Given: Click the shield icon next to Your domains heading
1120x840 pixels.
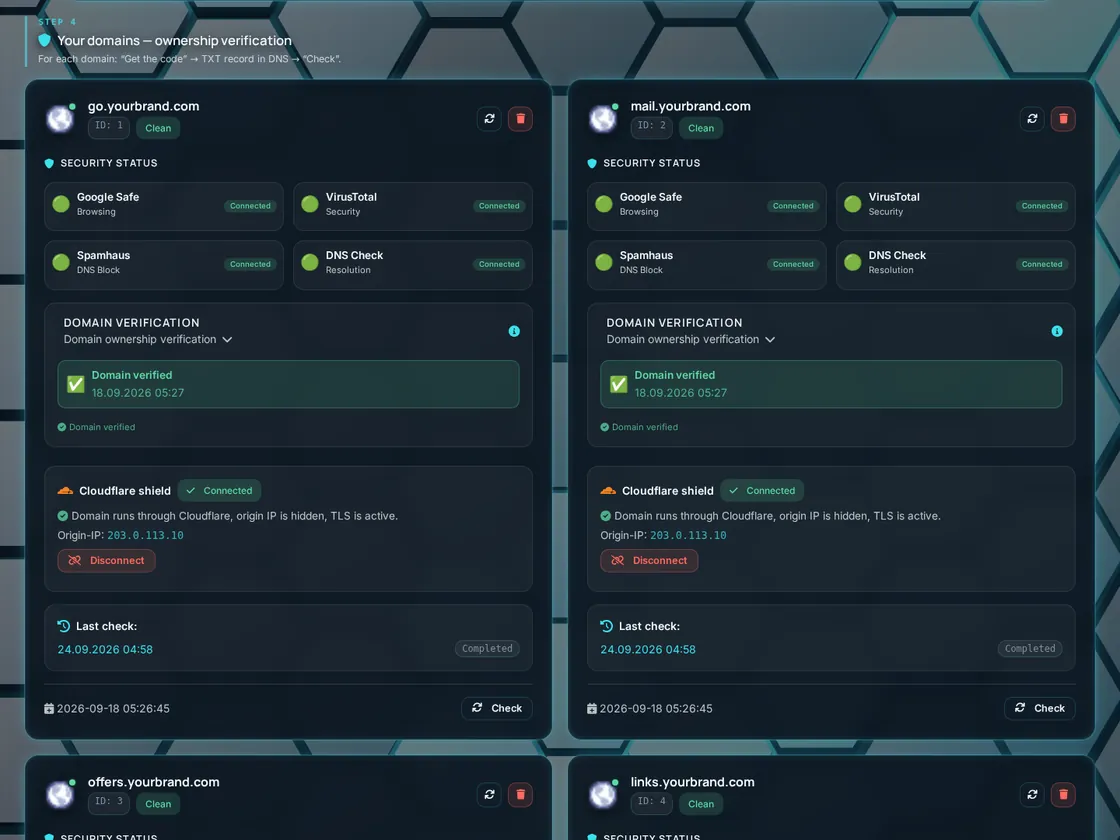Looking at the screenshot, I should click(x=44, y=40).
